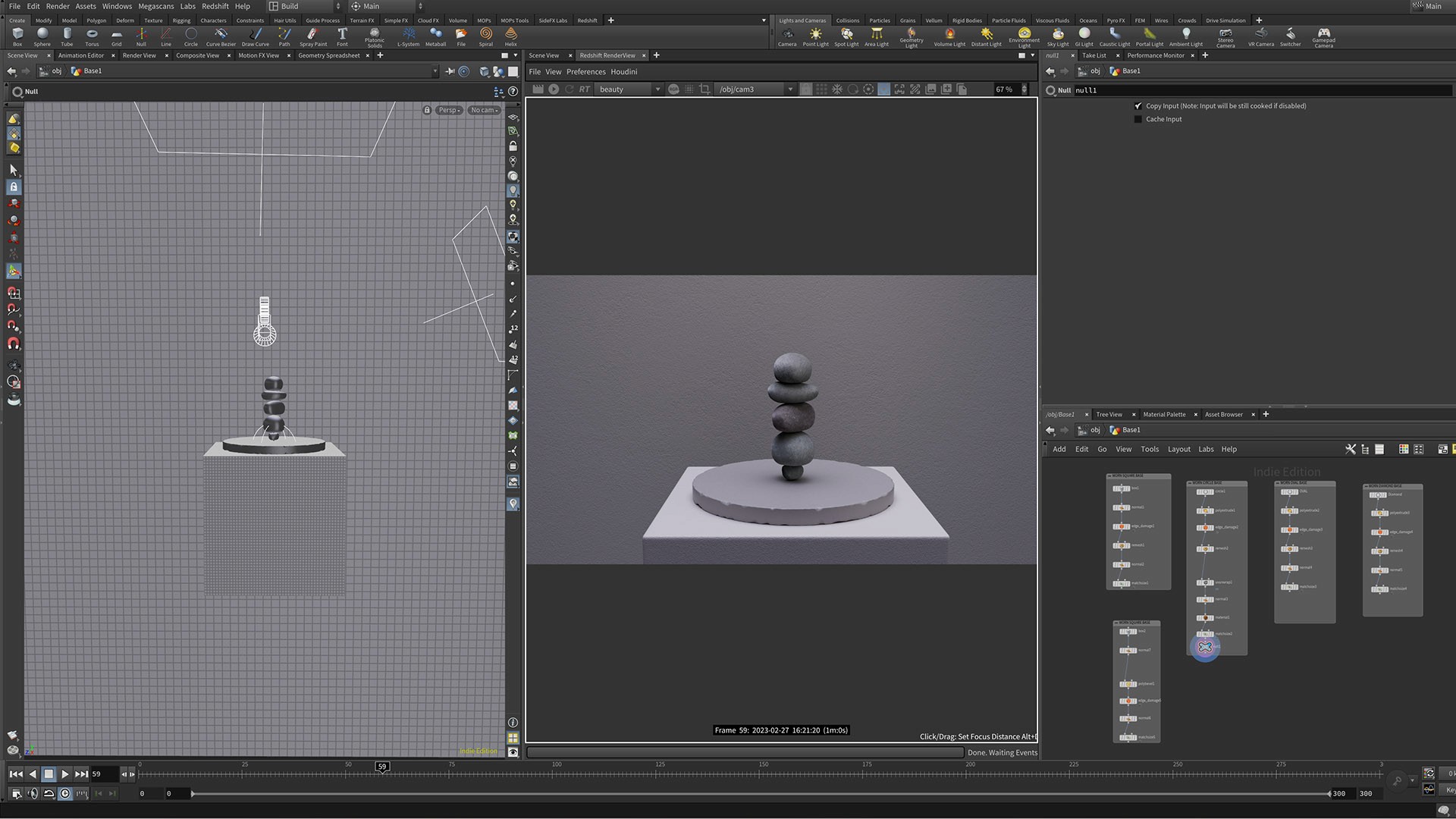The image size is (1456, 819).
Task: Open the Build desktop dropdown
Action: tap(305, 6)
